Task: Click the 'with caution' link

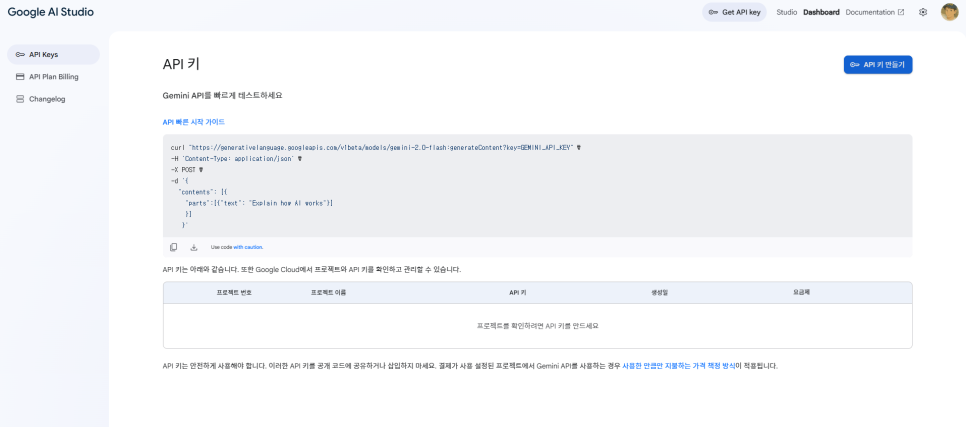Action: coord(248,247)
